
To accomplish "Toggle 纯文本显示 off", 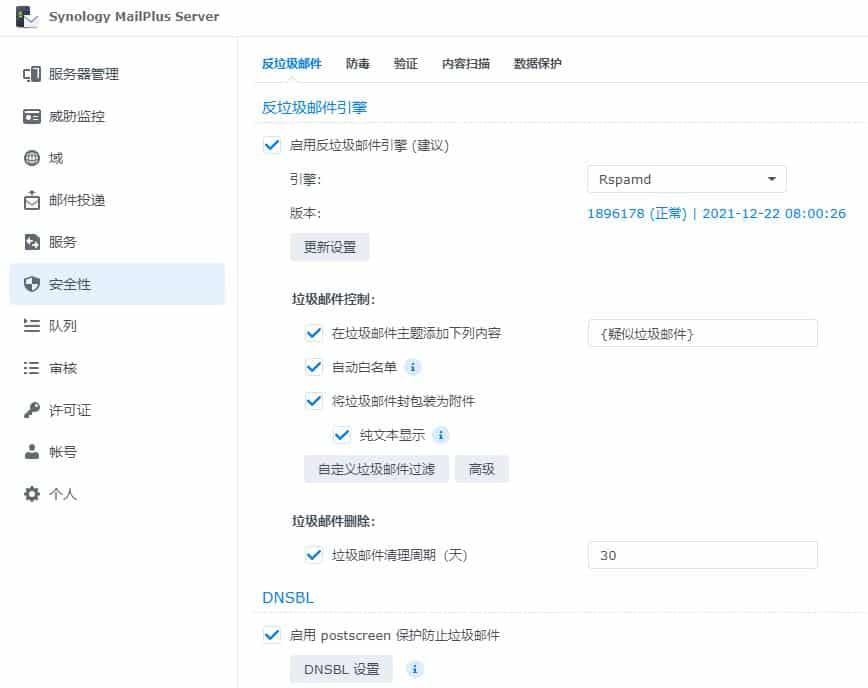I will point(341,434).
